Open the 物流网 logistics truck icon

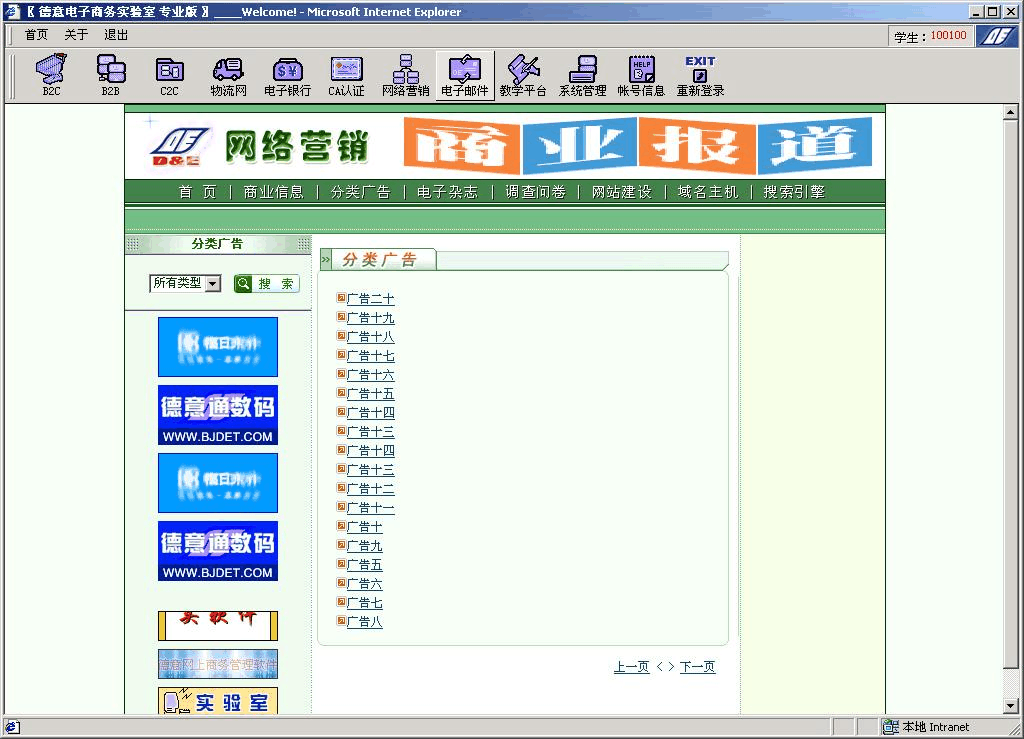click(228, 75)
